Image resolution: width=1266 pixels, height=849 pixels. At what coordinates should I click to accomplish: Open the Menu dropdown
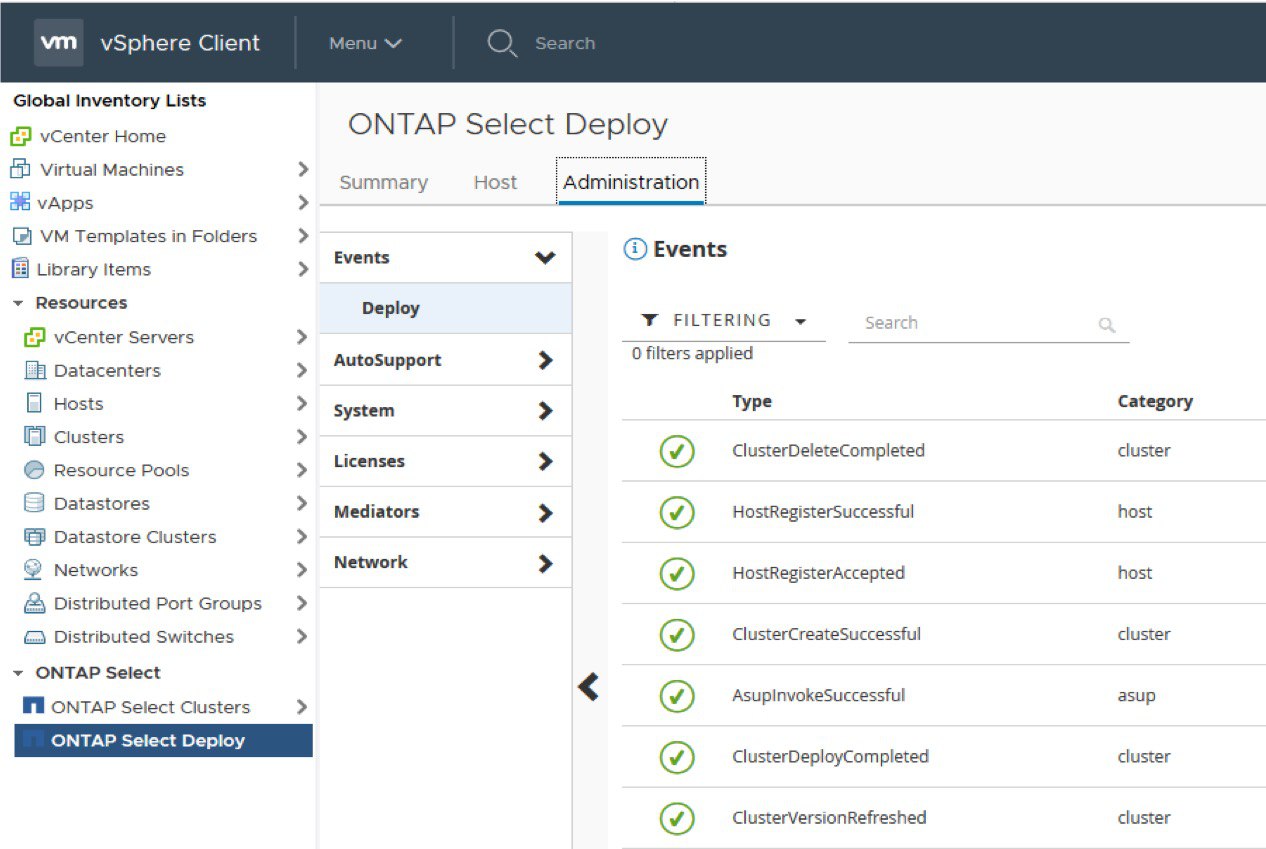coord(366,43)
